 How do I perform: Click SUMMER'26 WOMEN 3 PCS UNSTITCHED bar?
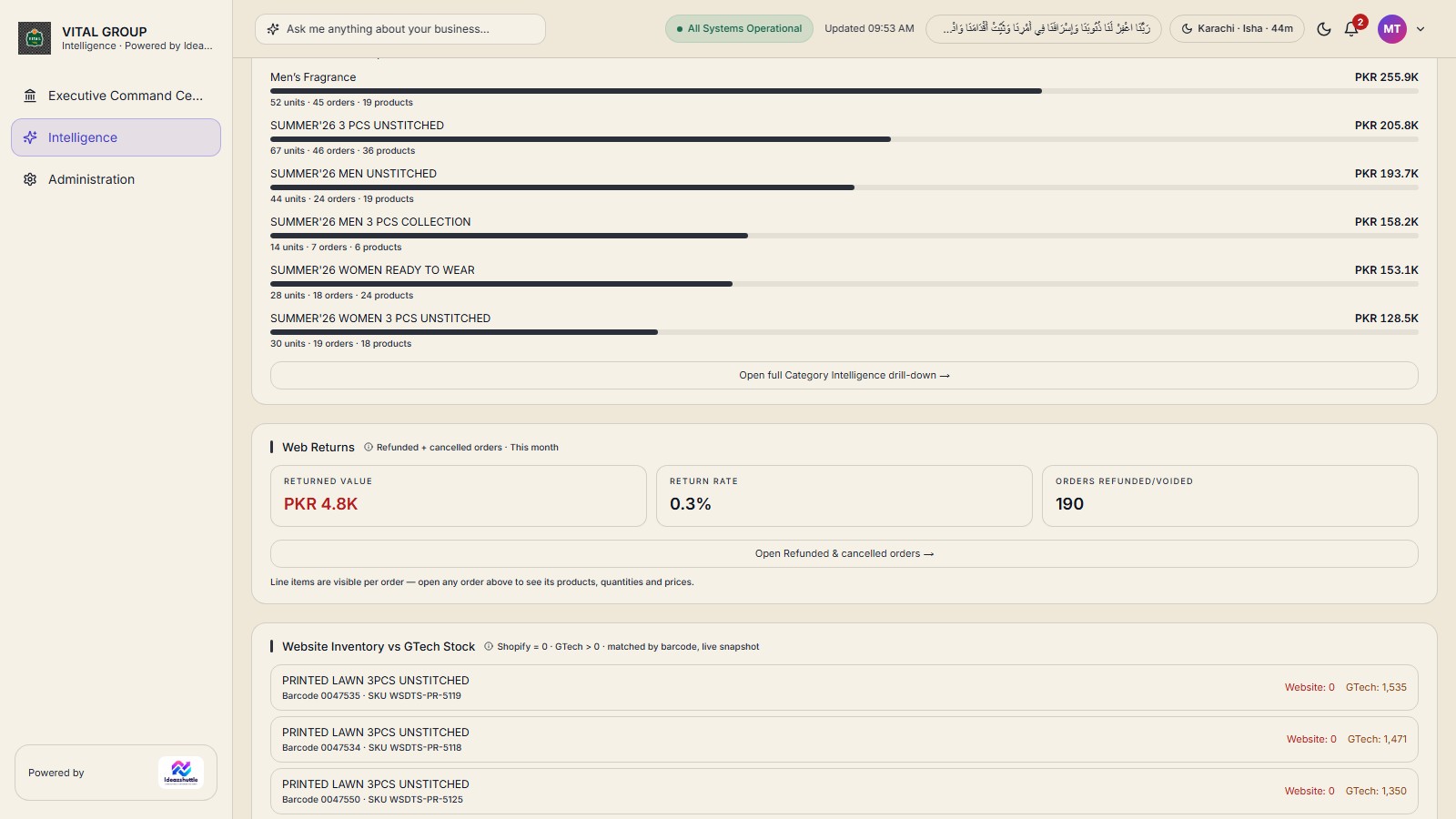click(x=844, y=332)
